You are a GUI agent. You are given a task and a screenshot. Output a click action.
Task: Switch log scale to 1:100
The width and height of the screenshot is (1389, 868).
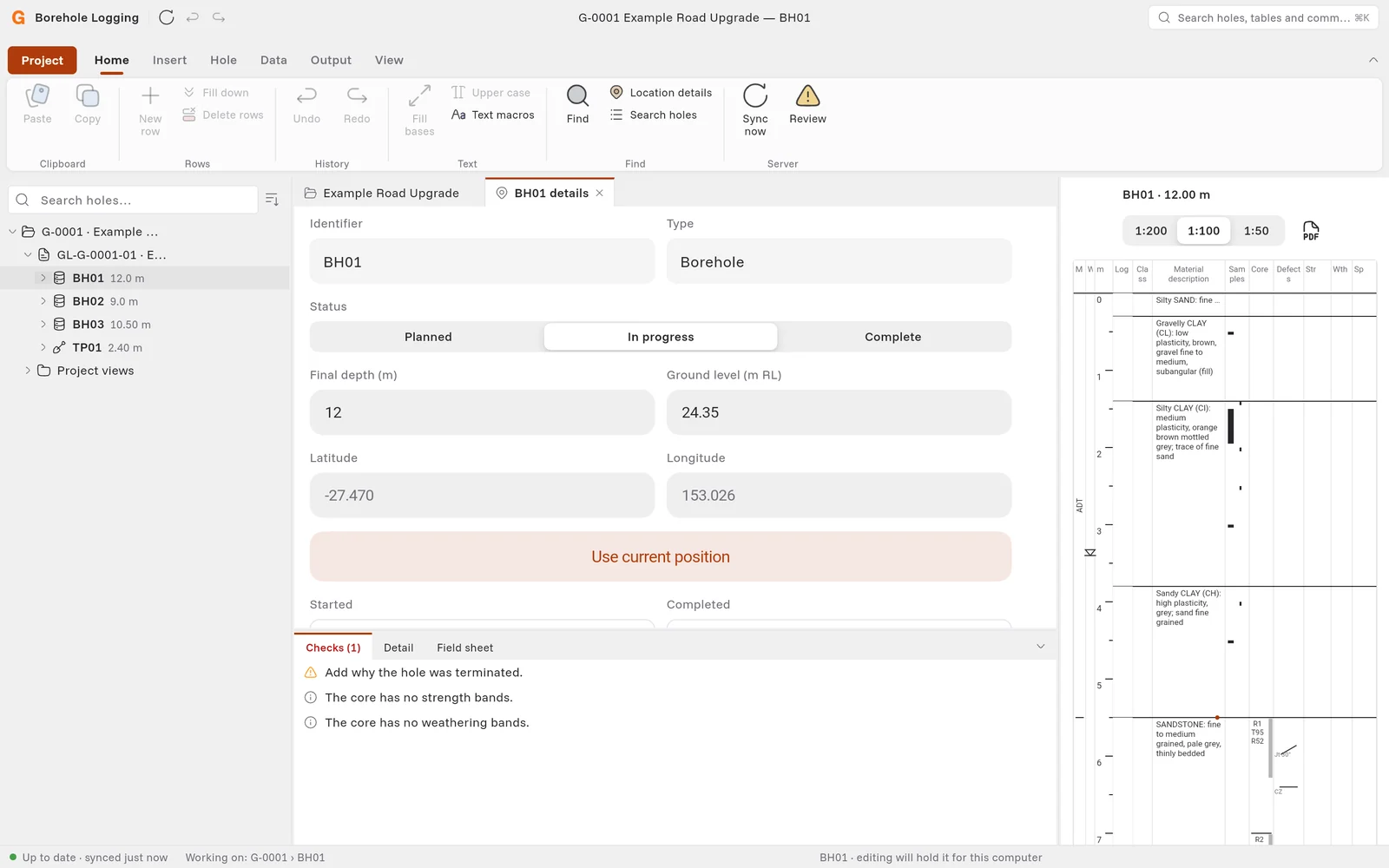point(1204,231)
